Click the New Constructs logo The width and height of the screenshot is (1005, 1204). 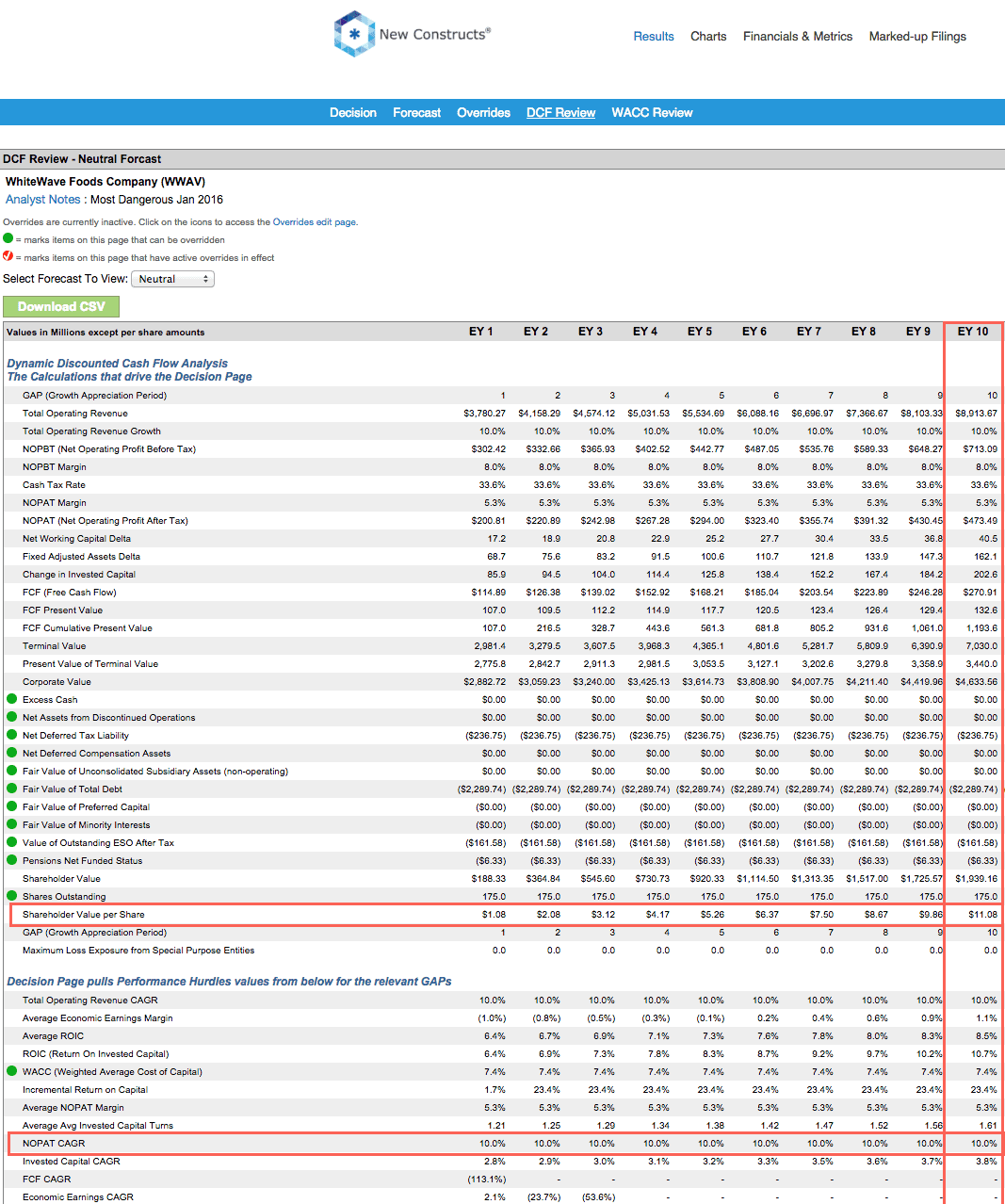click(x=413, y=34)
